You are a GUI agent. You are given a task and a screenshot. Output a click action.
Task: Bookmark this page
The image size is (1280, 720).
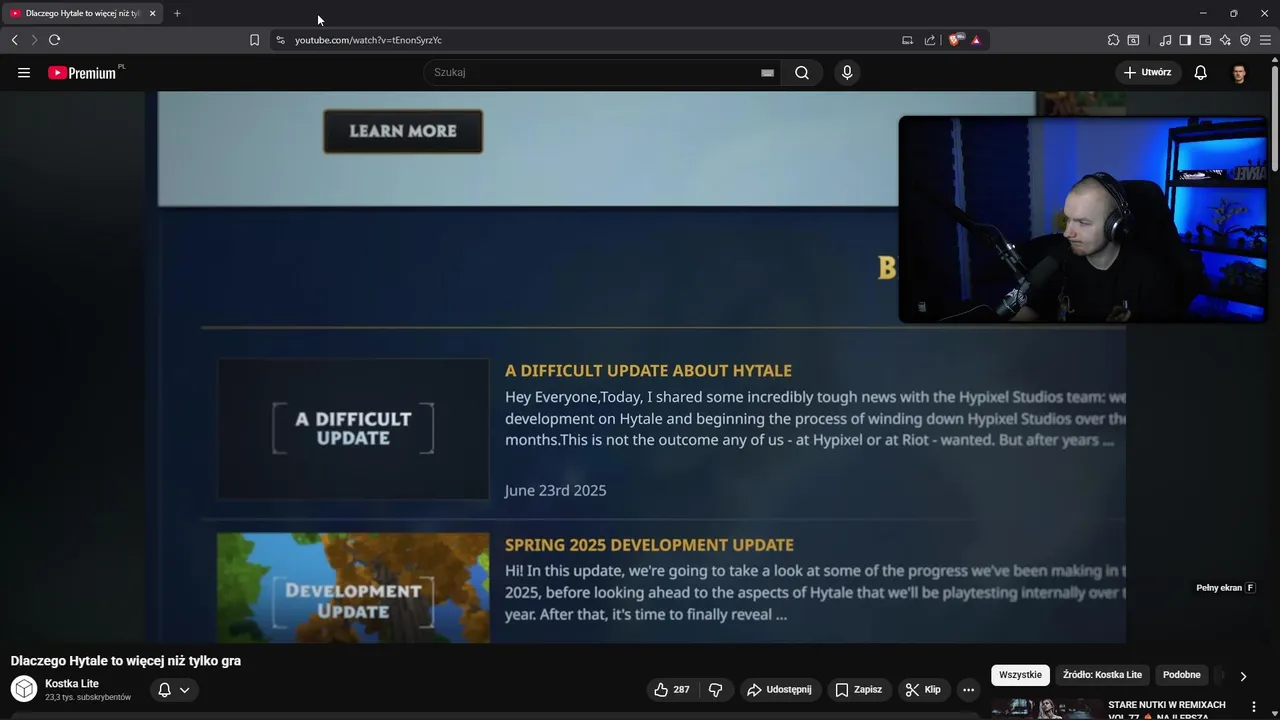coord(254,40)
